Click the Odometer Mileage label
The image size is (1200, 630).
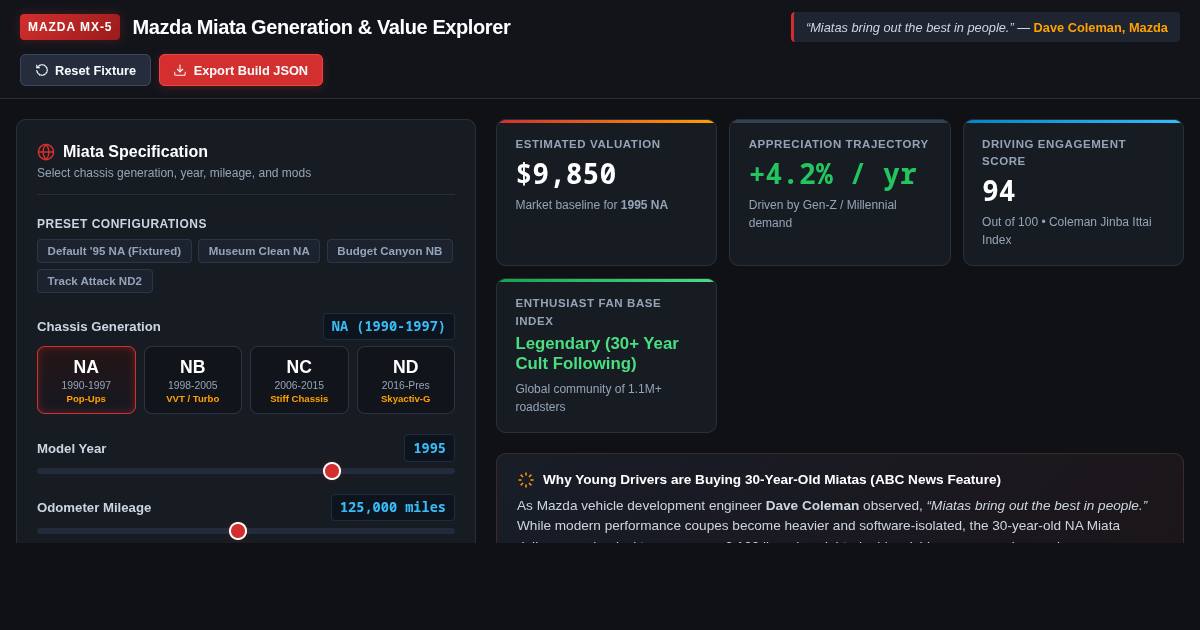click(x=94, y=508)
